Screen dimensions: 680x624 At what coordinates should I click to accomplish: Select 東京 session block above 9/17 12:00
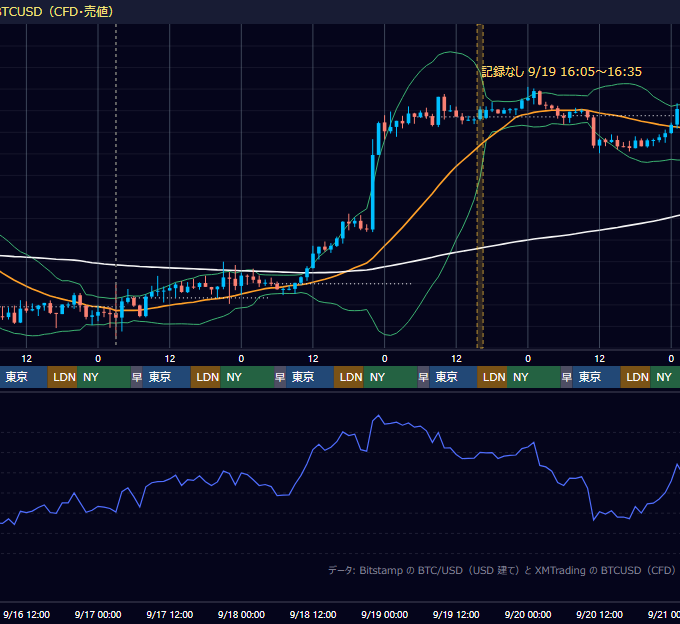coord(167,377)
